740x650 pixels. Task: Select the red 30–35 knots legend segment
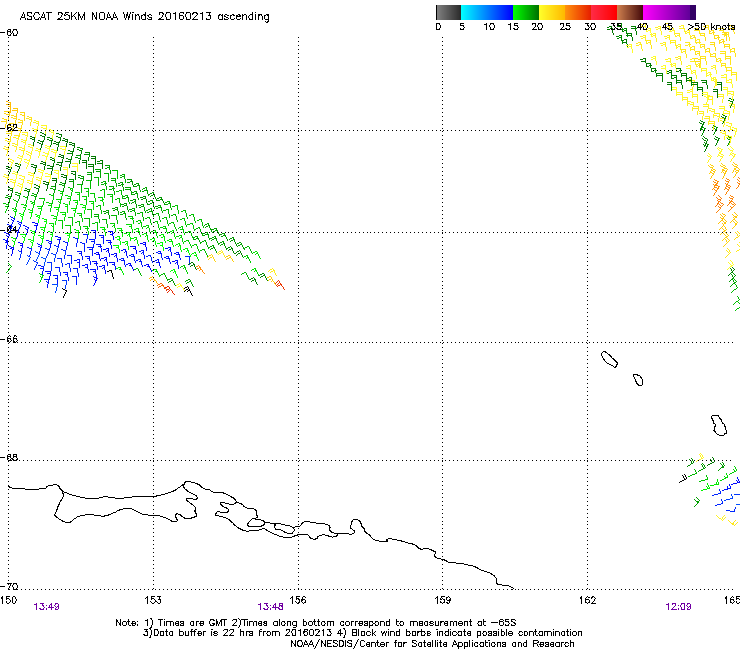pyautogui.click(x=604, y=12)
